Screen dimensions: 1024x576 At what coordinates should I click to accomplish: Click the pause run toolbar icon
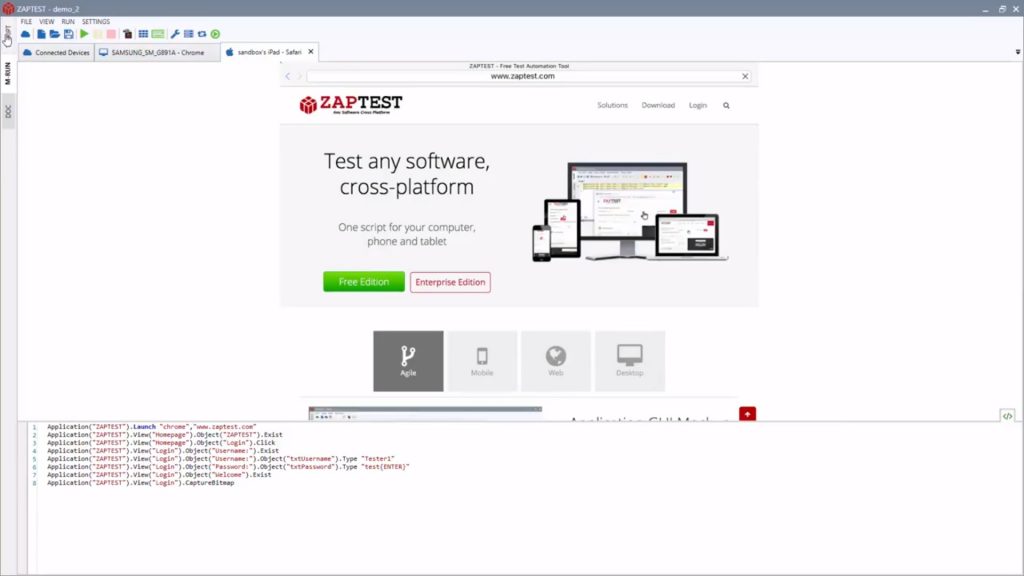click(x=98, y=34)
